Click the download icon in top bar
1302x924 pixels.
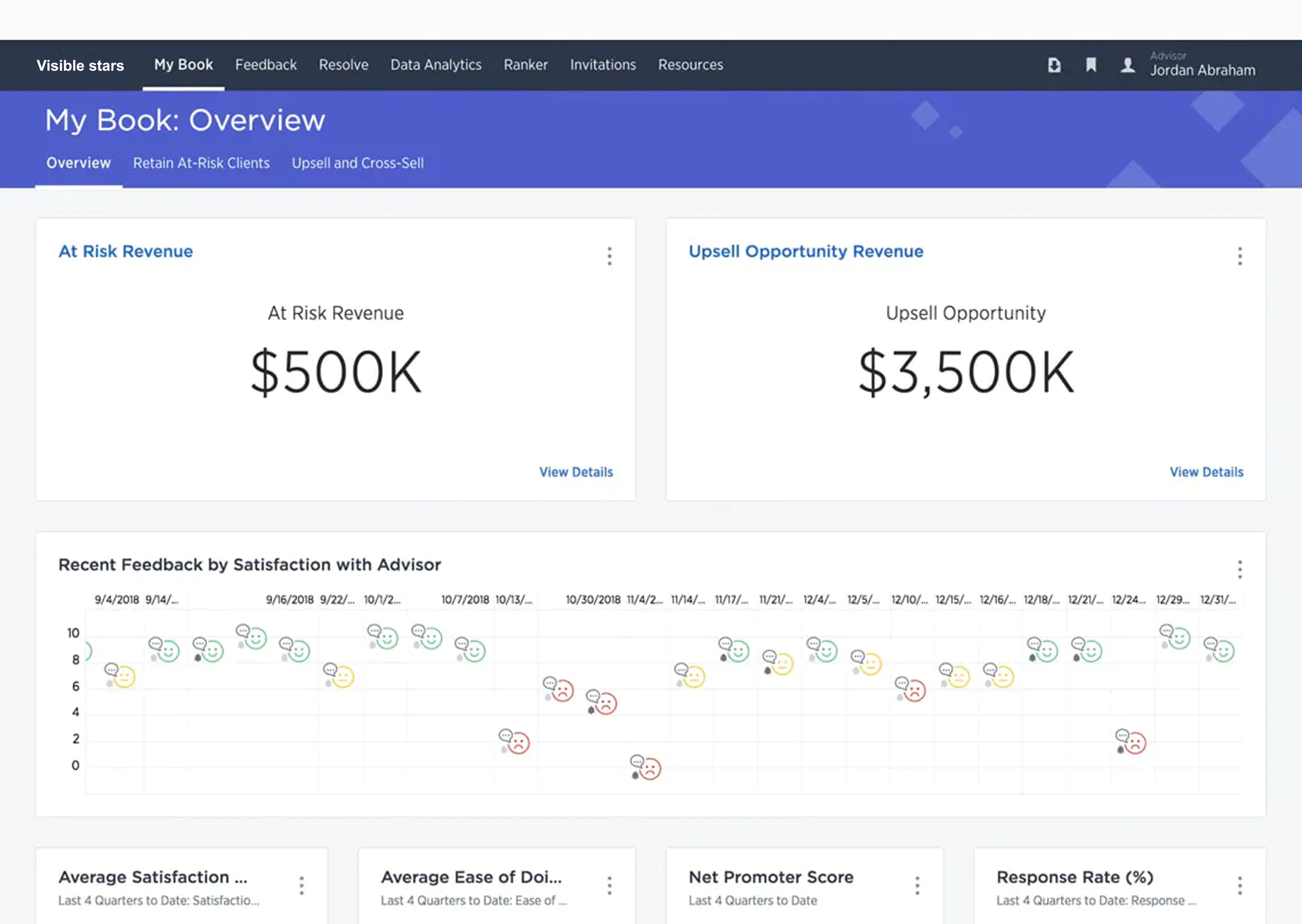pyautogui.click(x=1054, y=66)
